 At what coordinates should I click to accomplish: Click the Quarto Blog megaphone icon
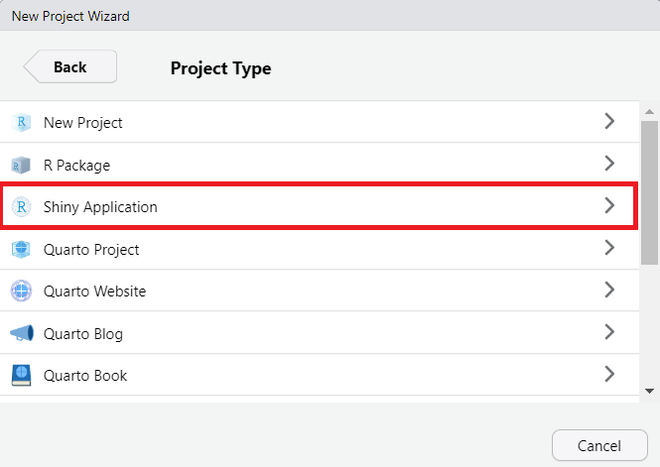pyautogui.click(x=21, y=333)
